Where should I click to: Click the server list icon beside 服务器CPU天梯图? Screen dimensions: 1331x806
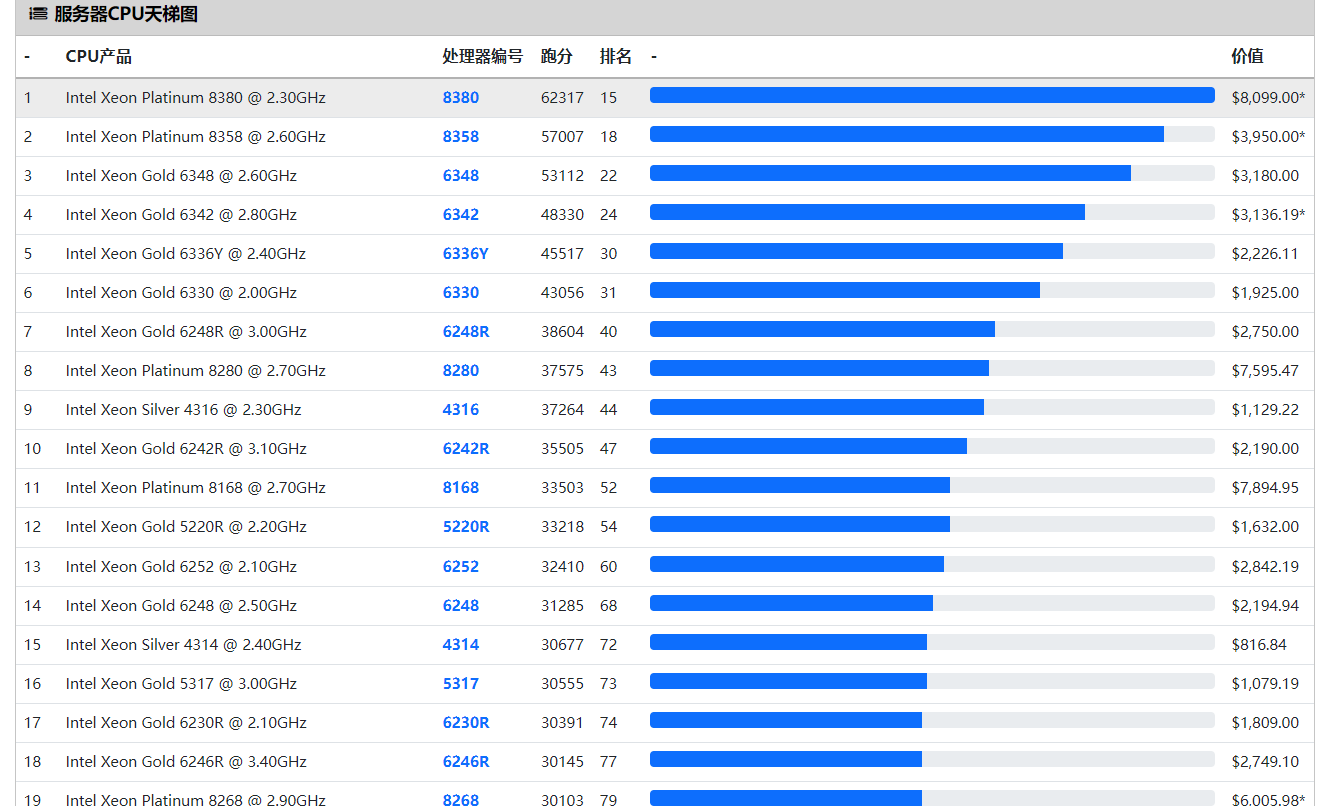(x=38, y=15)
